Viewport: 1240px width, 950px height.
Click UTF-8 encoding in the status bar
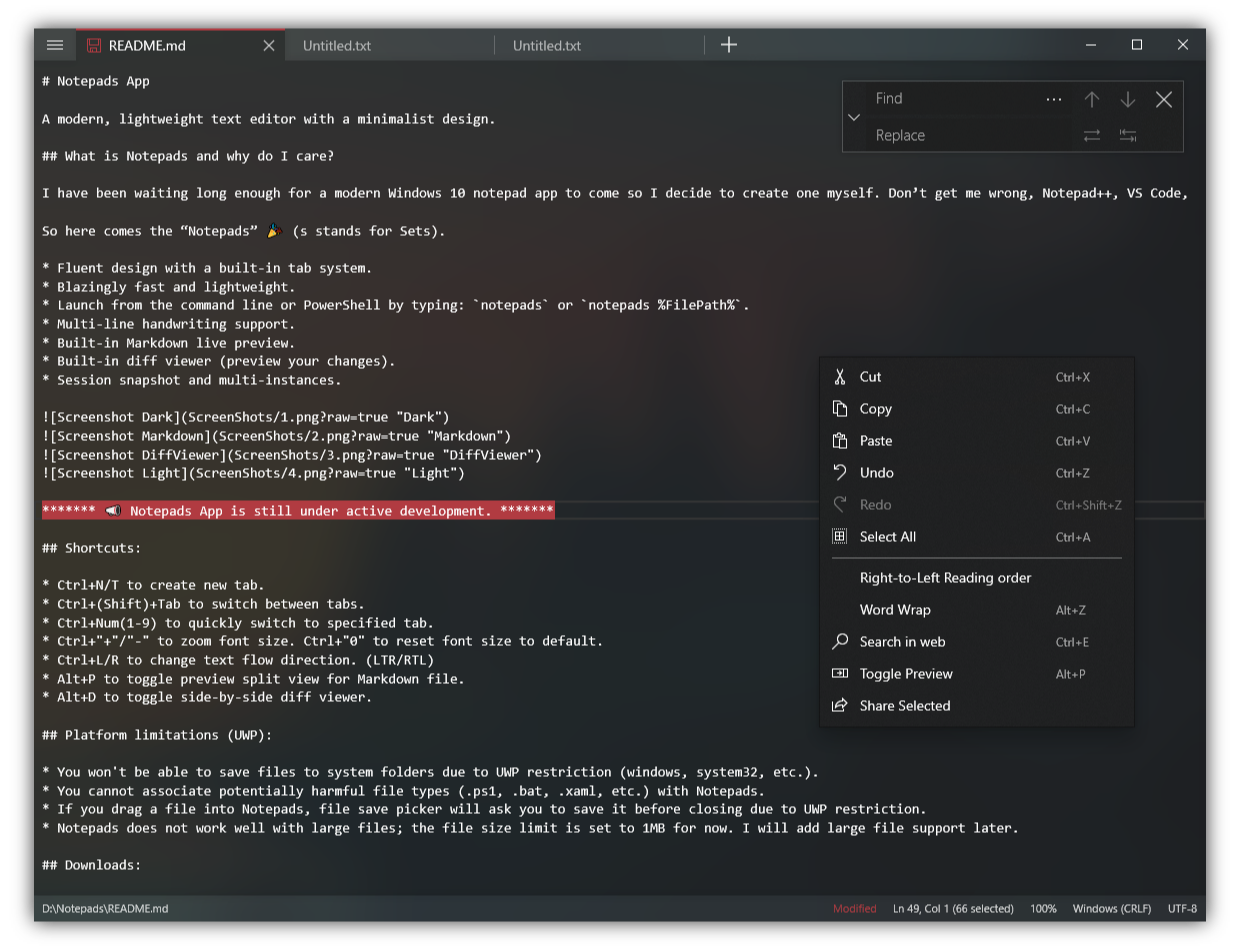tap(1181, 908)
